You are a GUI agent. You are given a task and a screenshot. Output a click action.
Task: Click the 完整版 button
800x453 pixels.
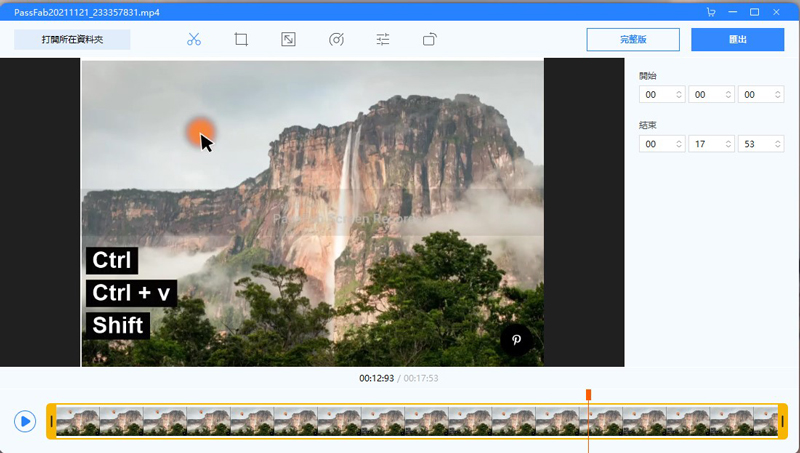click(x=633, y=40)
